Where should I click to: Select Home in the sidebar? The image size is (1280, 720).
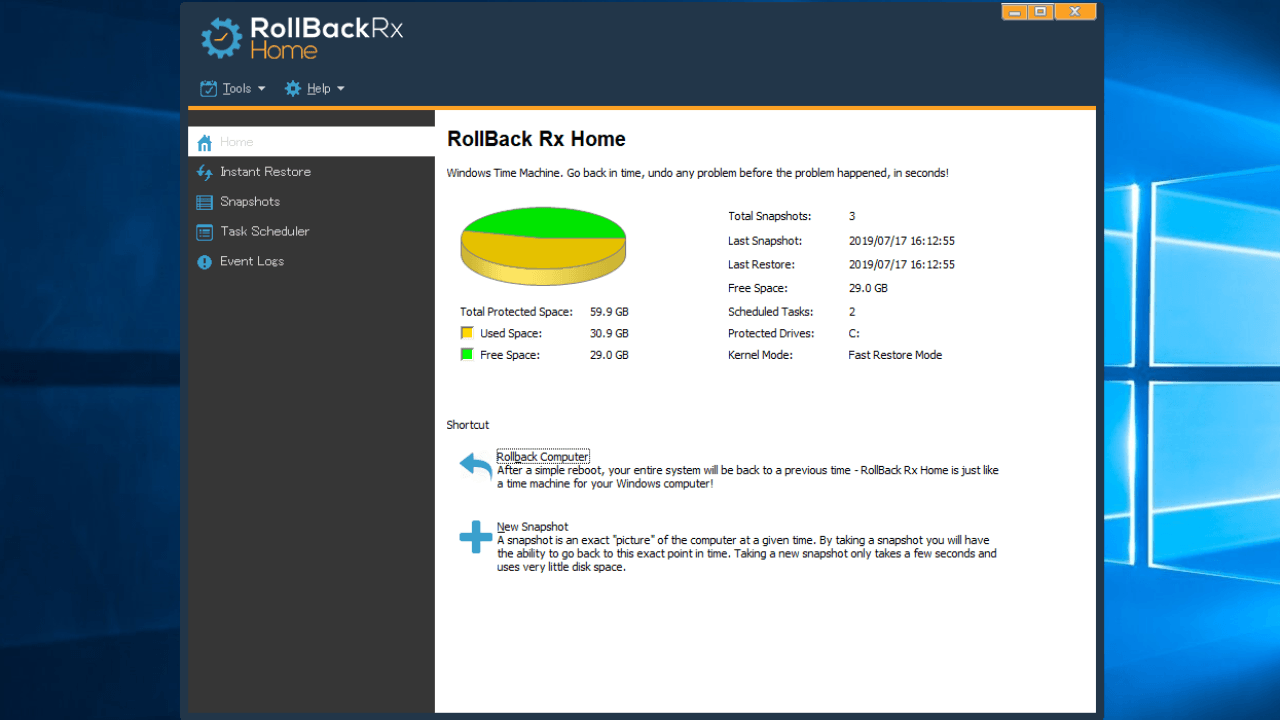pyautogui.click(x=311, y=142)
